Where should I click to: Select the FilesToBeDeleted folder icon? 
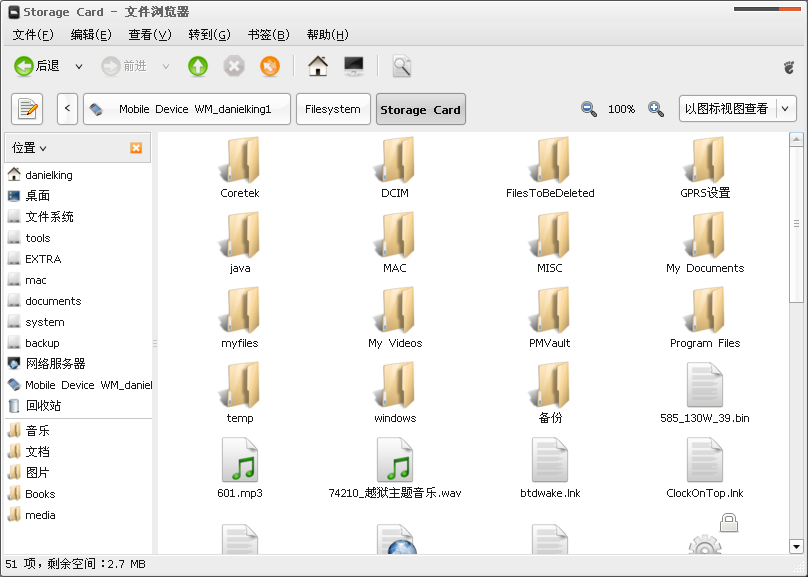click(x=550, y=160)
